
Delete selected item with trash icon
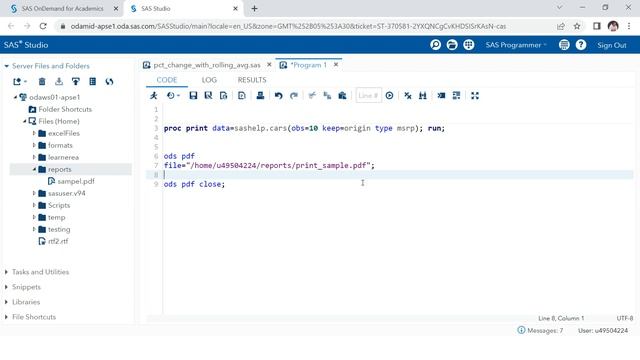[42, 82]
